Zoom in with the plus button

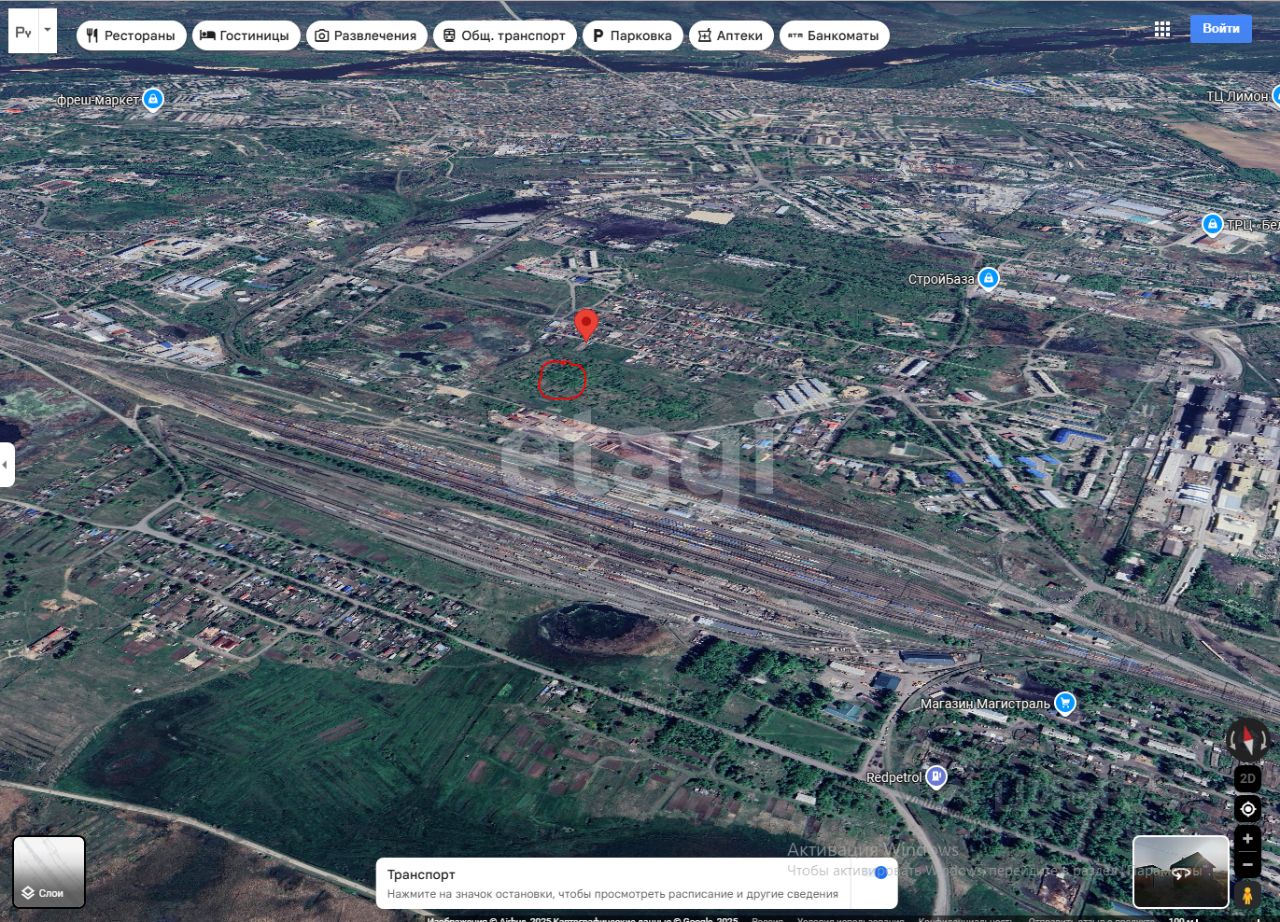[x=1247, y=838]
